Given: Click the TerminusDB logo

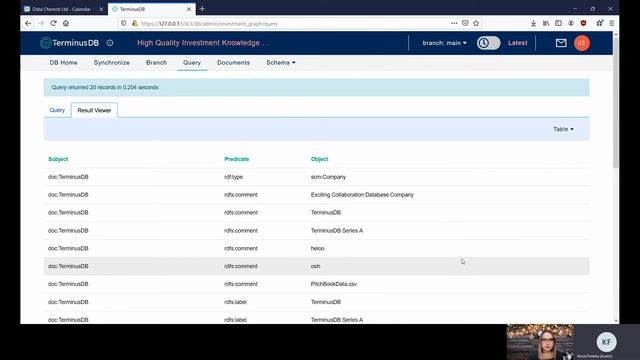Looking at the screenshot, I should click(70, 43).
